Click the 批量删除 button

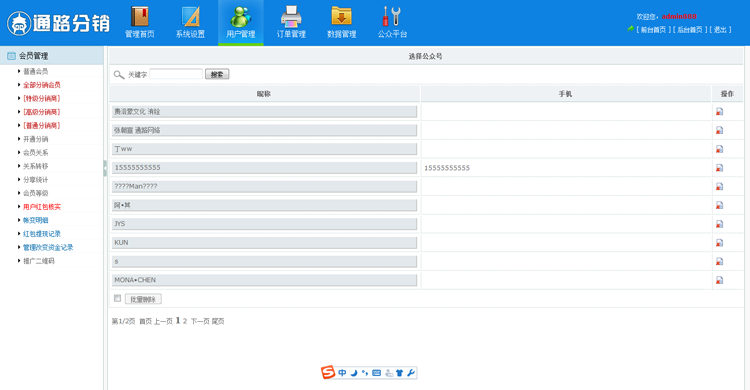pyautogui.click(x=143, y=299)
